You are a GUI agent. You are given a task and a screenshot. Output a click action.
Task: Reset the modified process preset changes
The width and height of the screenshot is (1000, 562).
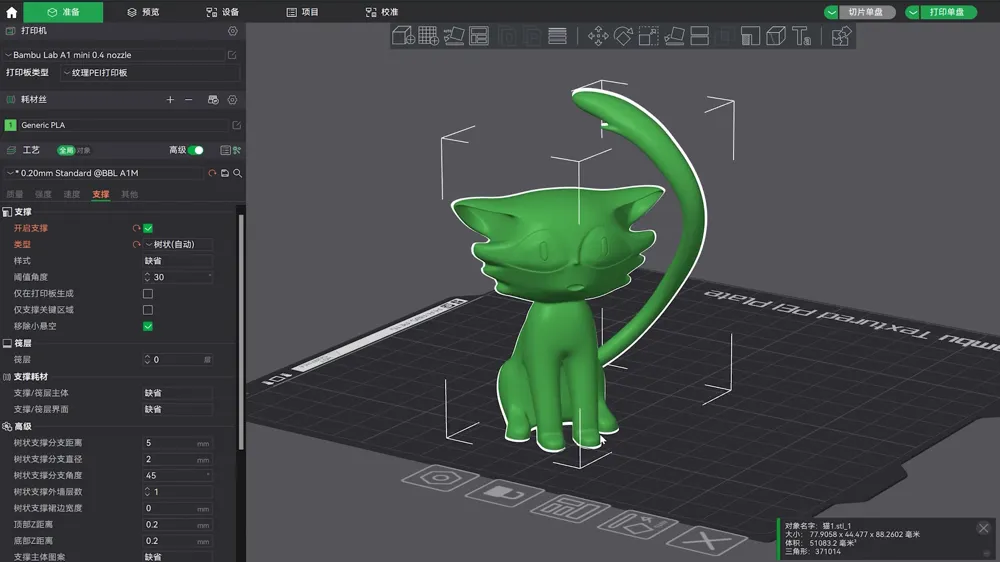pyautogui.click(x=212, y=173)
